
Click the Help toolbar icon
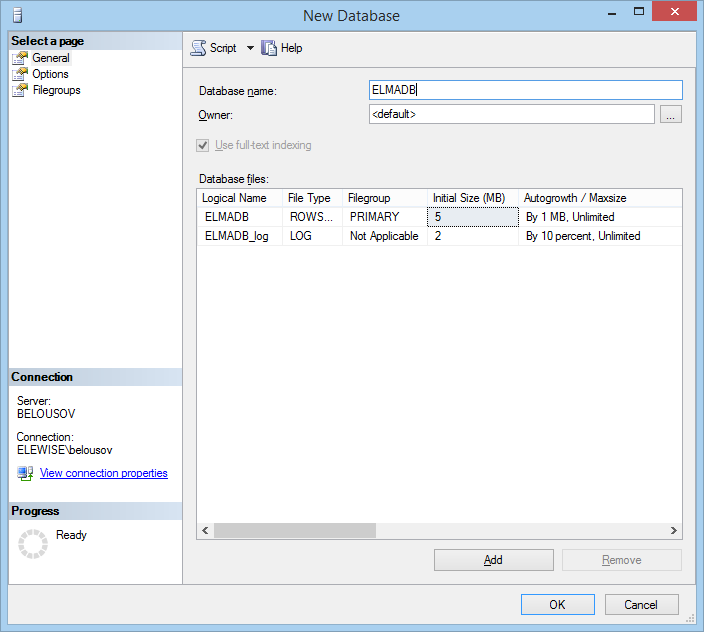[269, 48]
